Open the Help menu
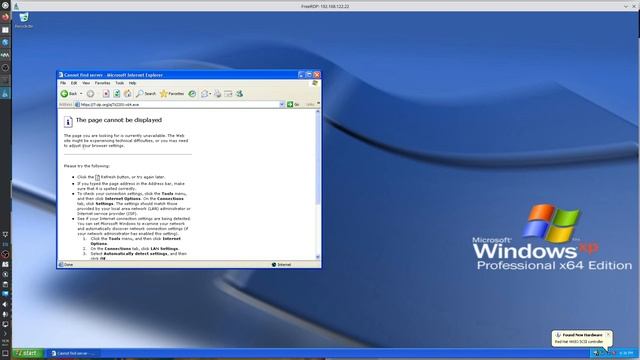640x360 pixels. [133, 83]
